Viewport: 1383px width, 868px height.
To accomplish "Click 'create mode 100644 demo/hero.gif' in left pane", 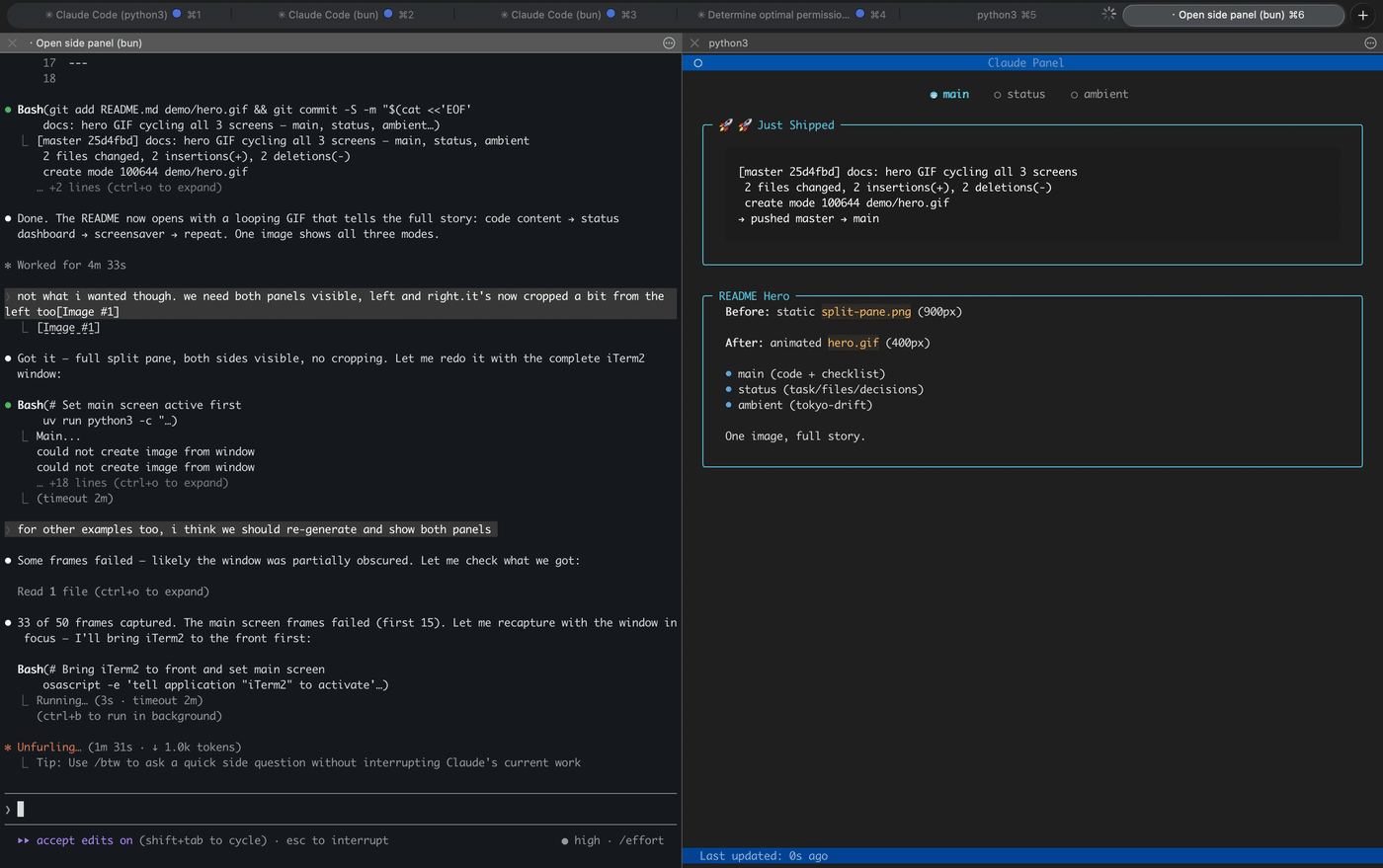I will (145, 172).
